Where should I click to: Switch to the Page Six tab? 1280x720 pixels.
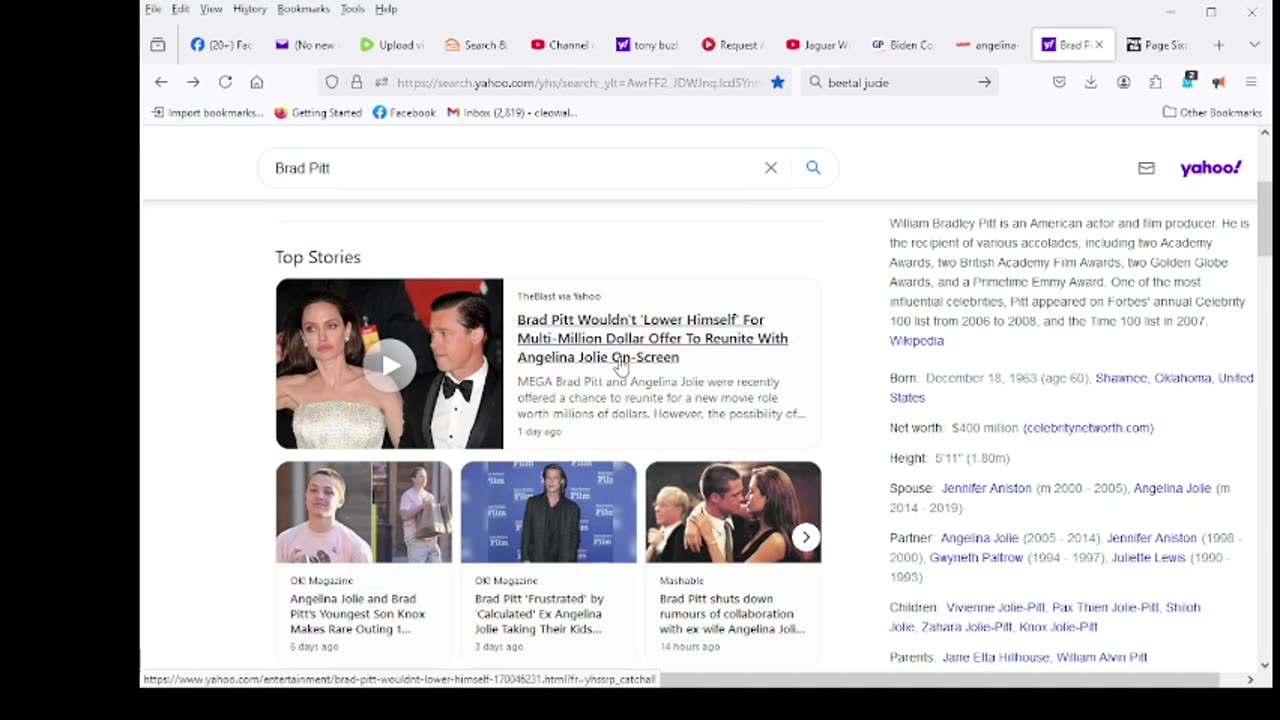[x=1157, y=45]
